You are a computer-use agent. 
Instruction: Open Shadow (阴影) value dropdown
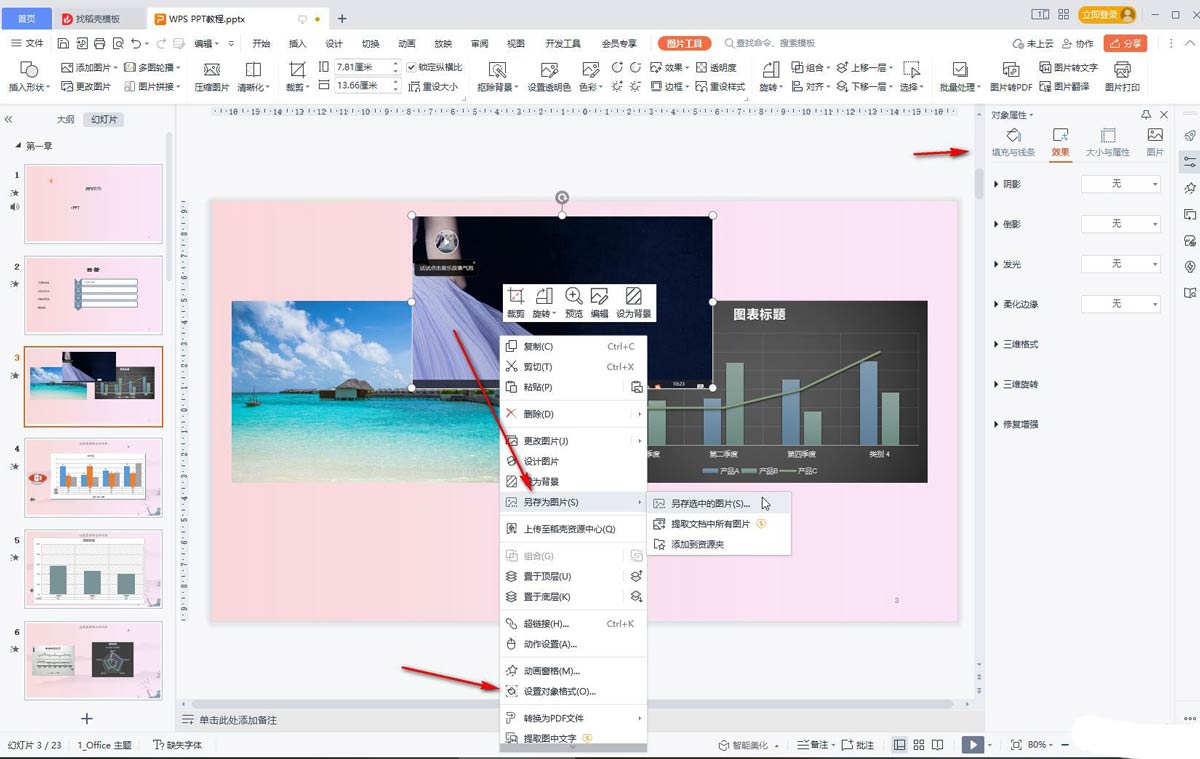[1121, 184]
